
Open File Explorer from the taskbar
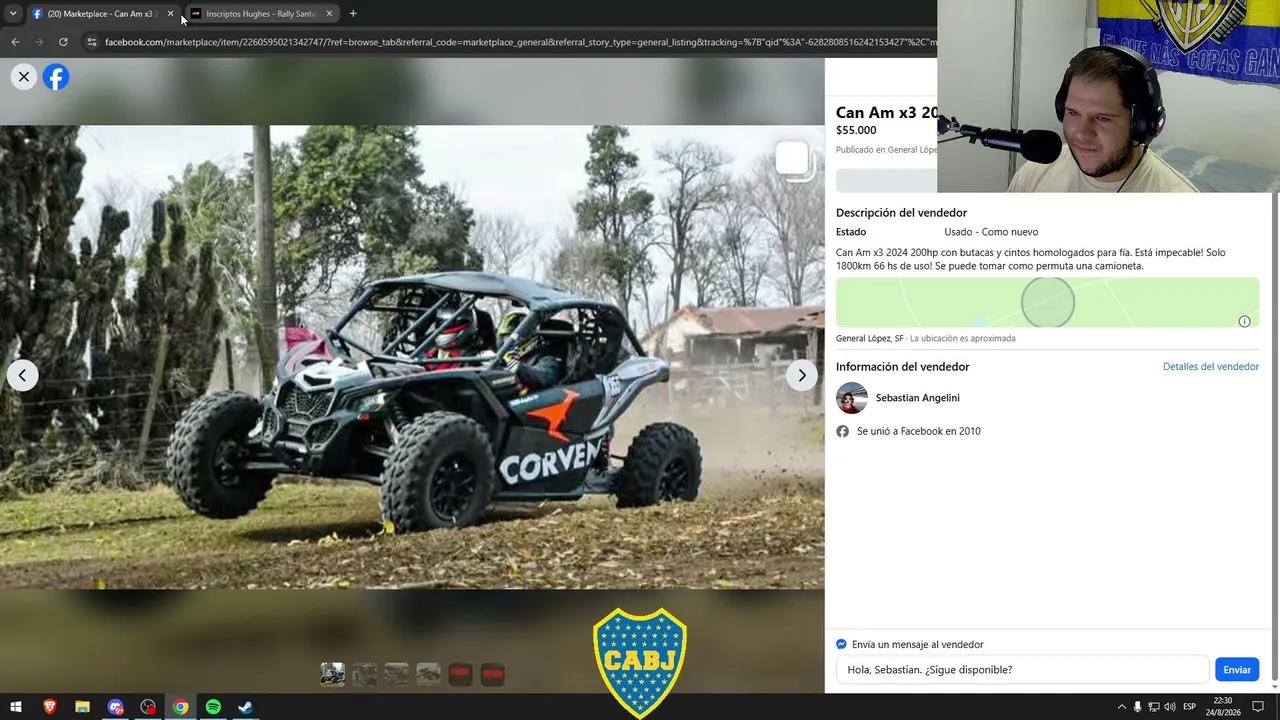[x=82, y=707]
